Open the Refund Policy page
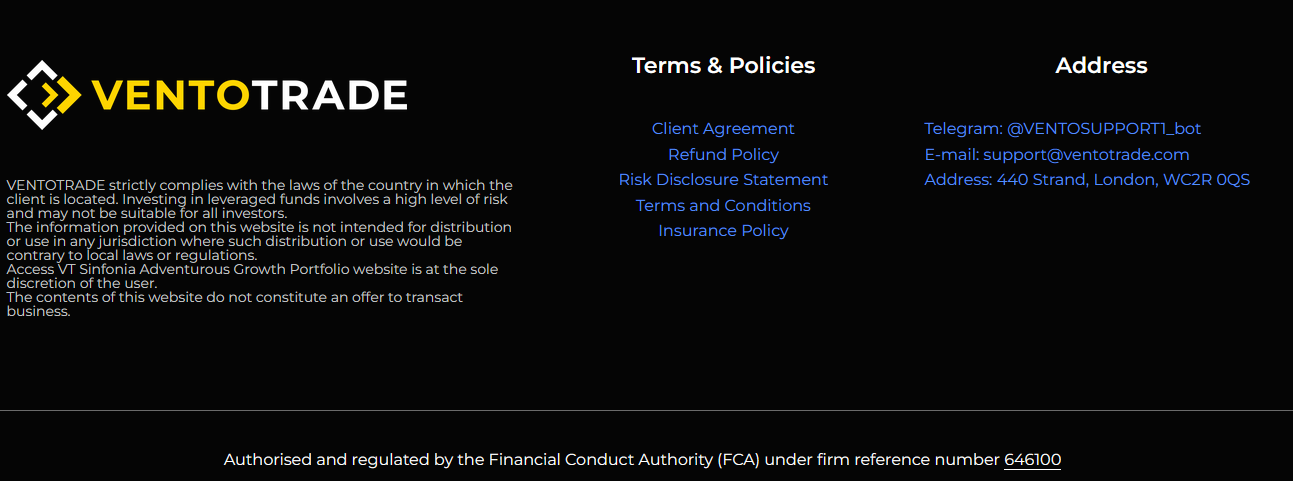This screenshot has height=481, width=1293. pyautogui.click(x=723, y=154)
